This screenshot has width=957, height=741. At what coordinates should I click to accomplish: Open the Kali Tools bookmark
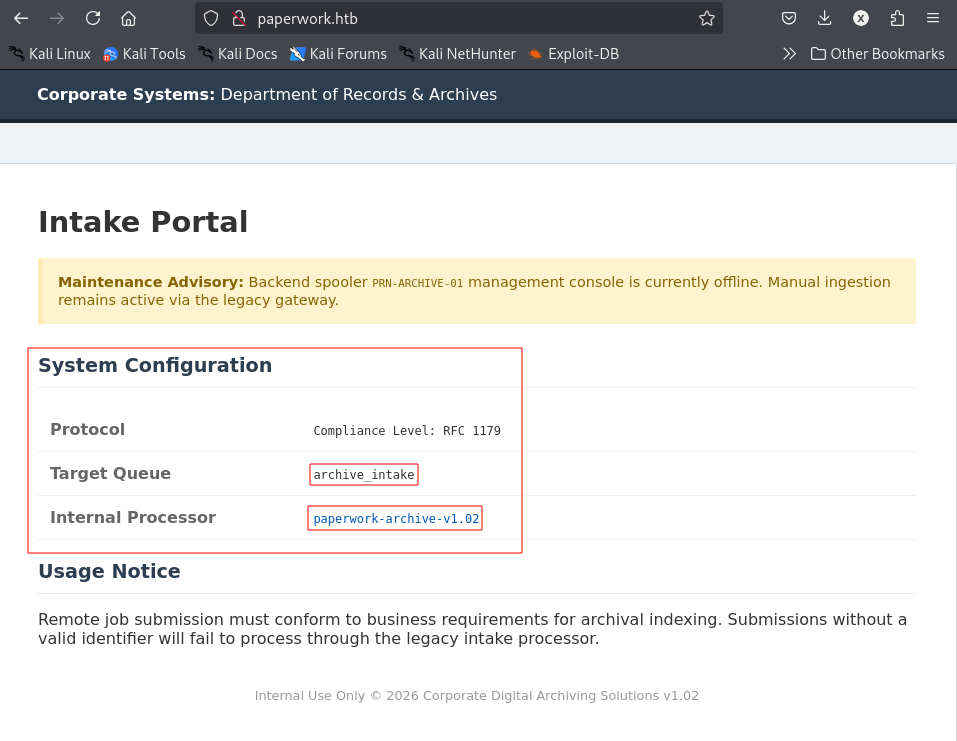pos(145,54)
